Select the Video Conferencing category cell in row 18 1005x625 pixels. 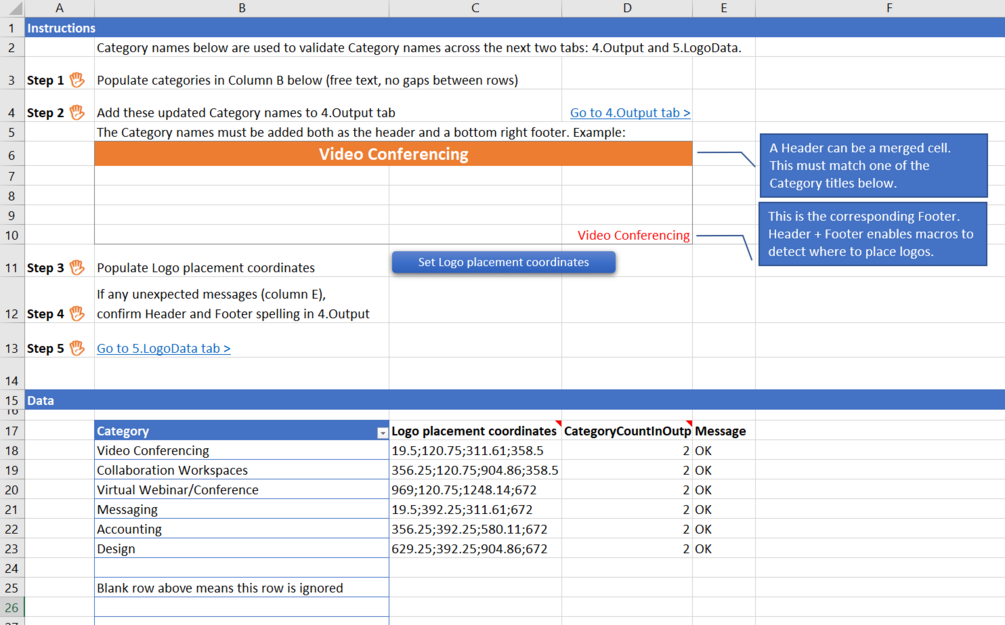point(242,451)
